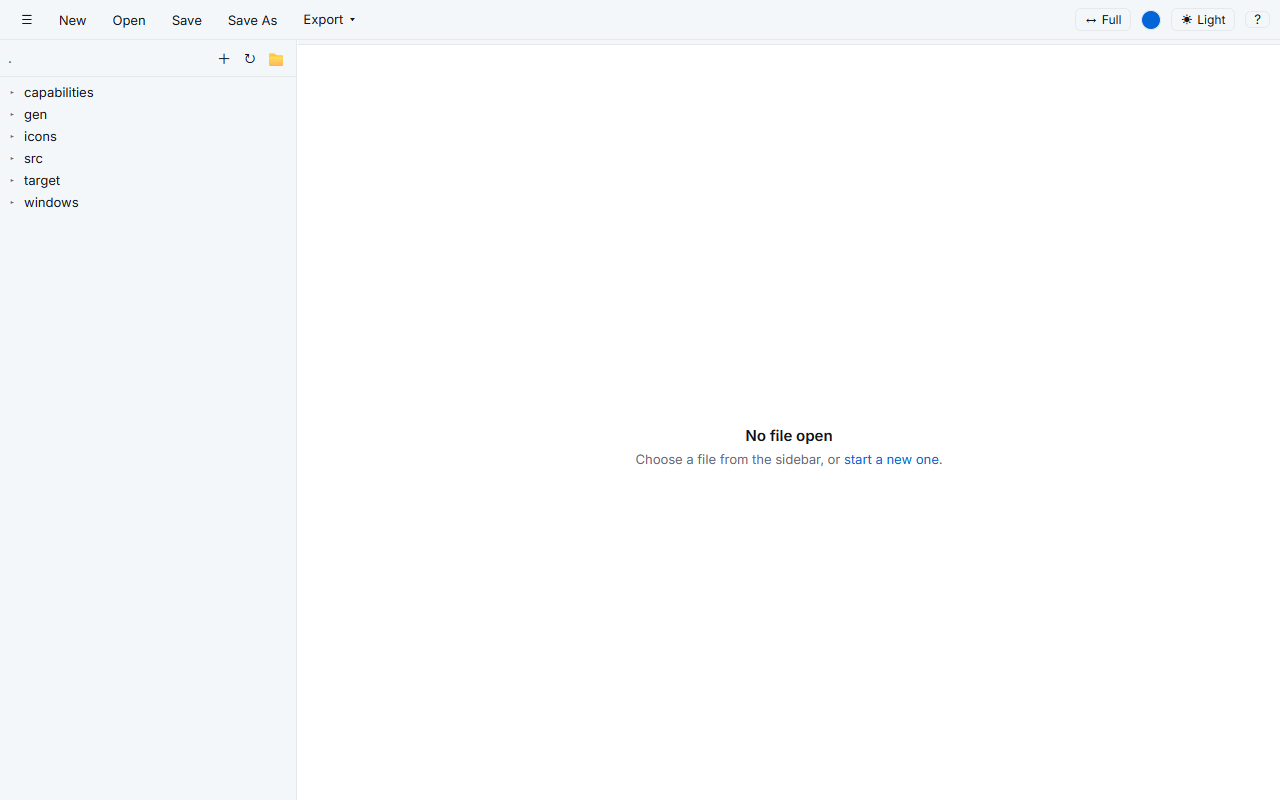Image resolution: width=1280 pixels, height=800 pixels.
Task: Follow the 'start a new one' link
Action: (x=891, y=460)
